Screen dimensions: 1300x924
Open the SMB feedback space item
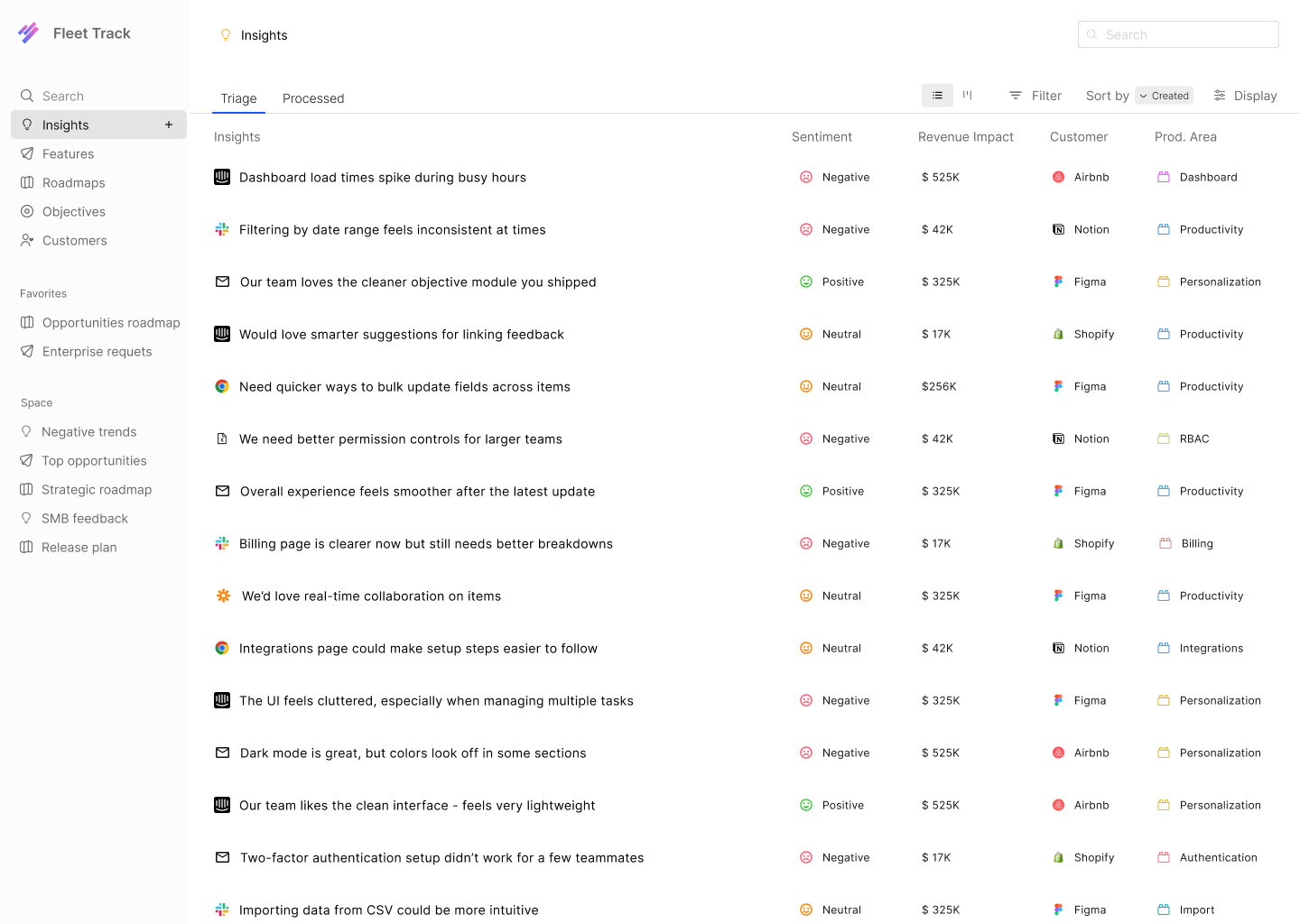84,518
